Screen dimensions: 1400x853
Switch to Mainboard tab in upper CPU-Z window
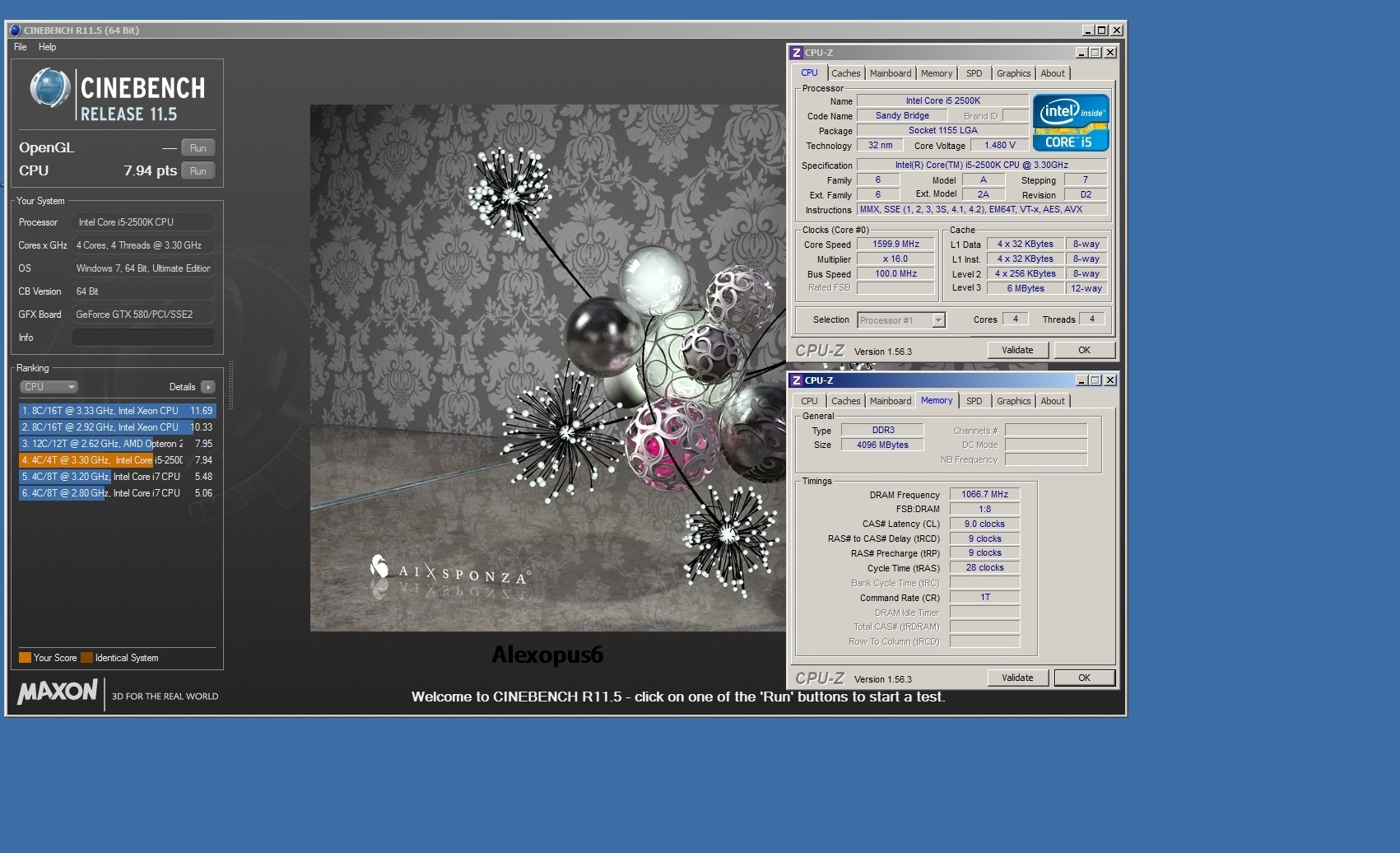[891, 73]
